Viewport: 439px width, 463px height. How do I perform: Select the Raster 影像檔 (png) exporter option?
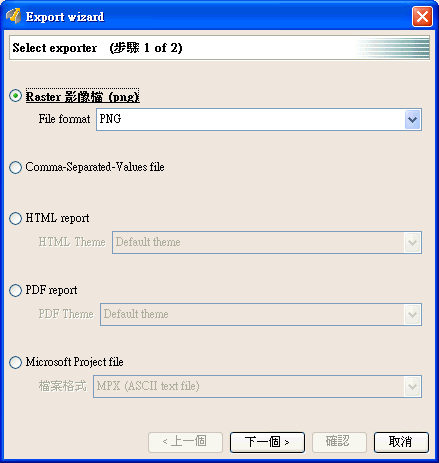click(x=15, y=96)
